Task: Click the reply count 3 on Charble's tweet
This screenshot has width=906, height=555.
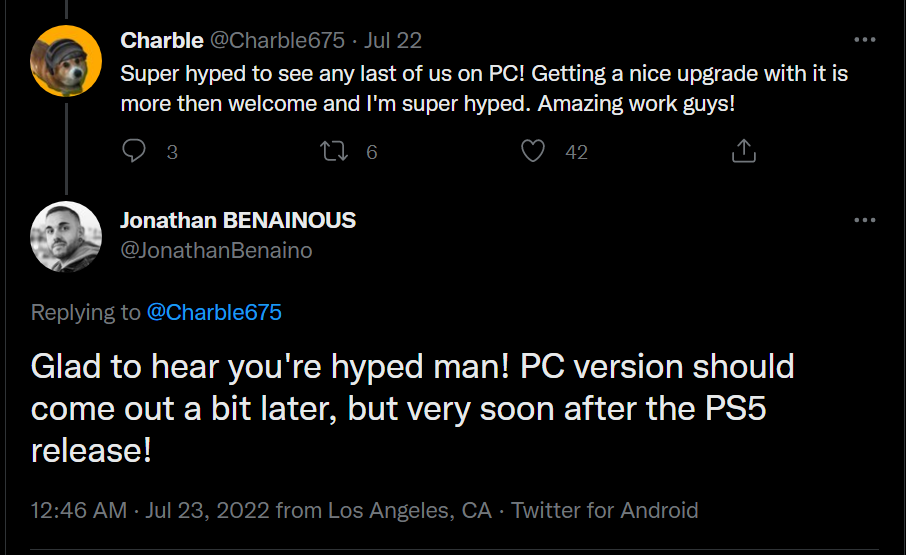Action: [x=172, y=152]
